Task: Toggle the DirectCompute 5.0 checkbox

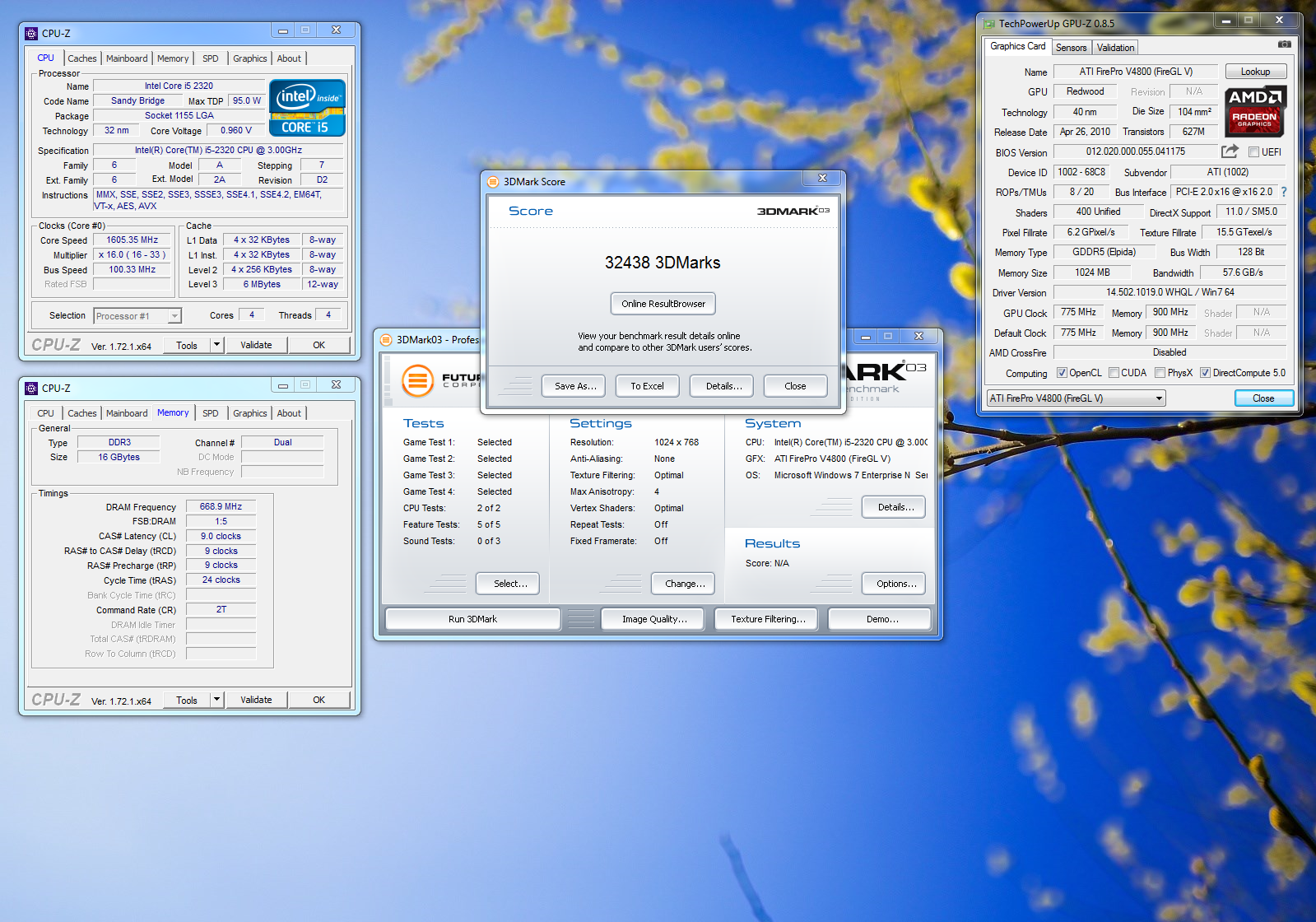Action: tap(1205, 373)
